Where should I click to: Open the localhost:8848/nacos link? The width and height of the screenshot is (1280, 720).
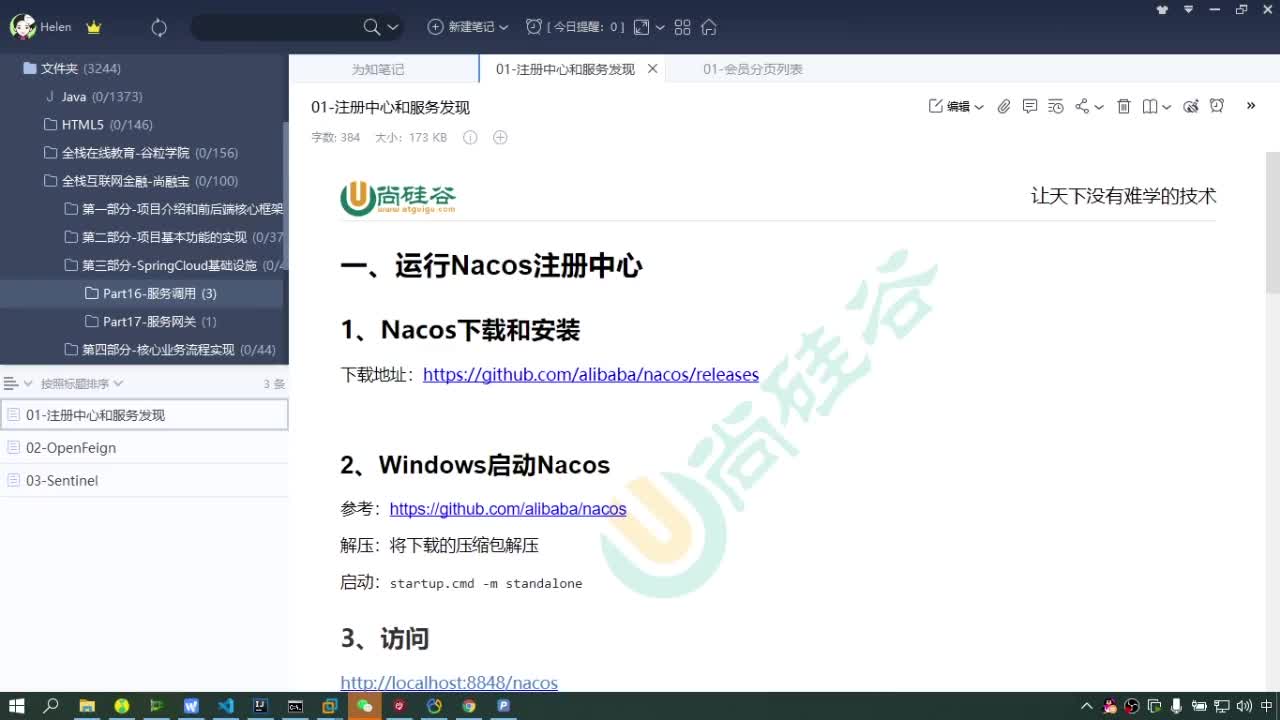pos(449,682)
